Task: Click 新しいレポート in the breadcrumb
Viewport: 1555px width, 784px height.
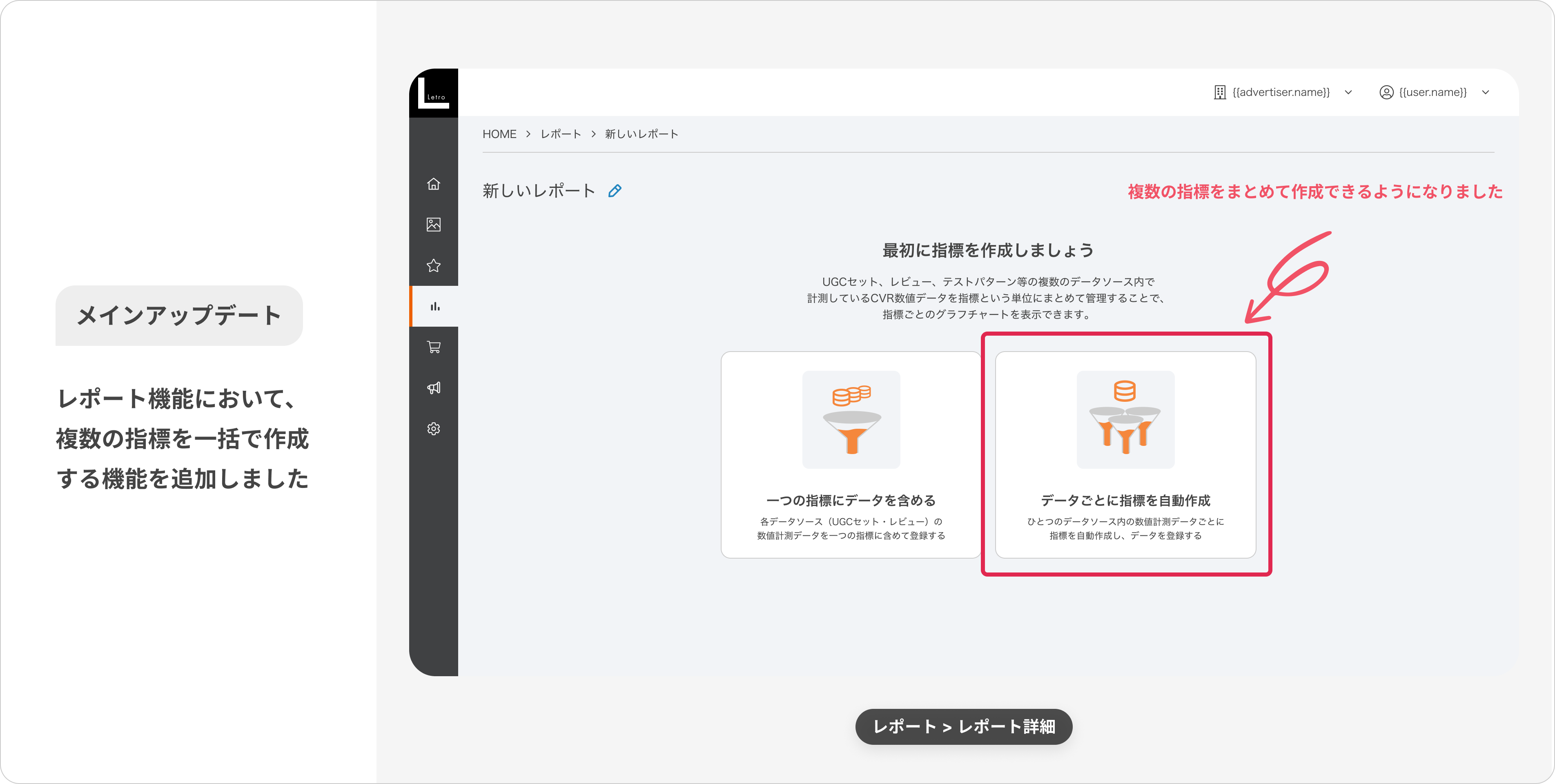Action: pyautogui.click(x=642, y=134)
